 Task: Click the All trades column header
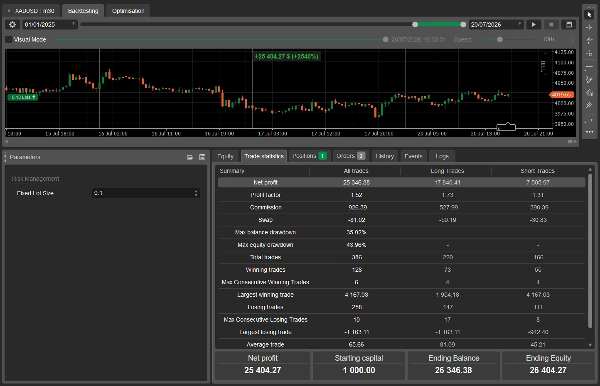pos(356,171)
